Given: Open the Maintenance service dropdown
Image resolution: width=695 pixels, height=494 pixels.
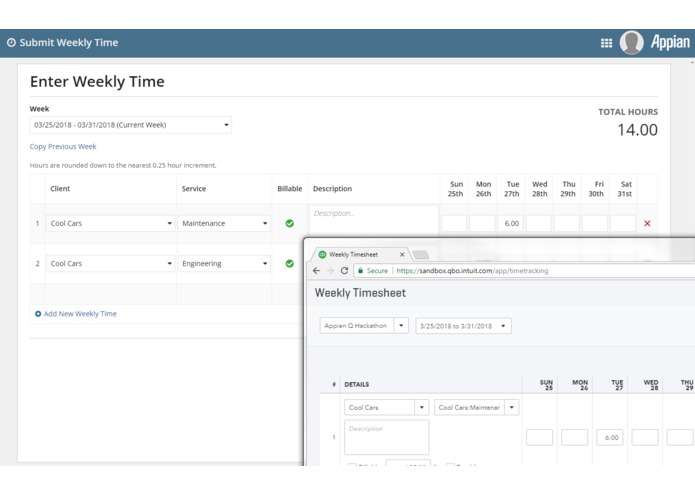Looking at the screenshot, I should click(224, 223).
